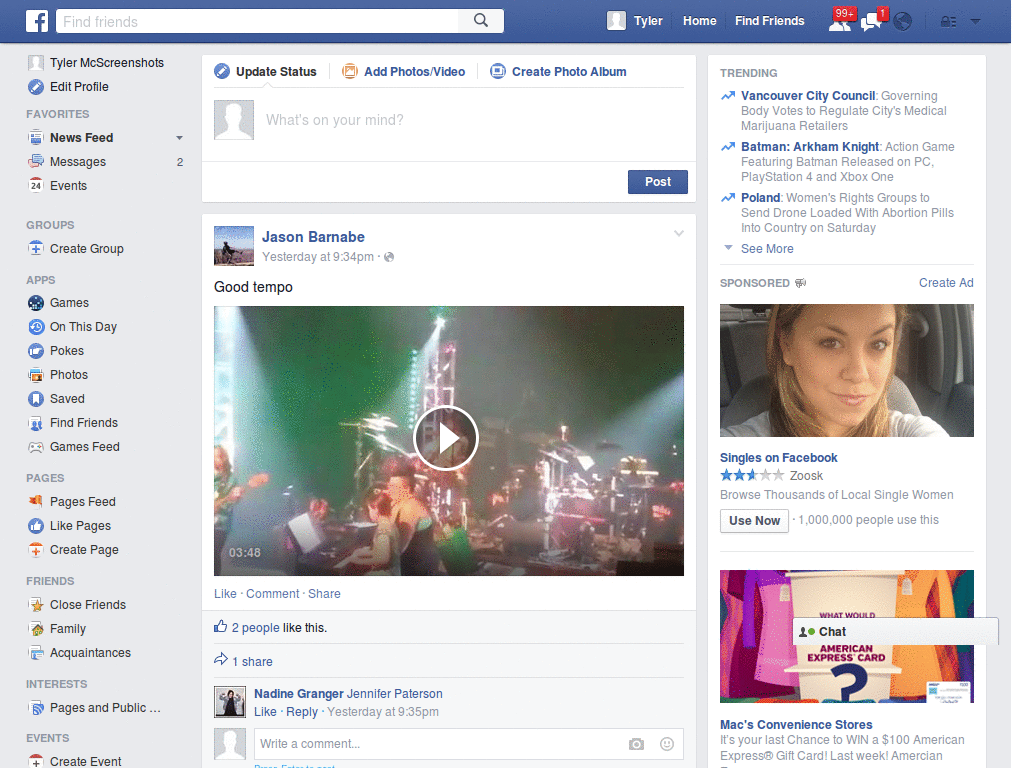The height and width of the screenshot is (768, 1024).
Task: Click the Comment link under the video
Action: 272,594
